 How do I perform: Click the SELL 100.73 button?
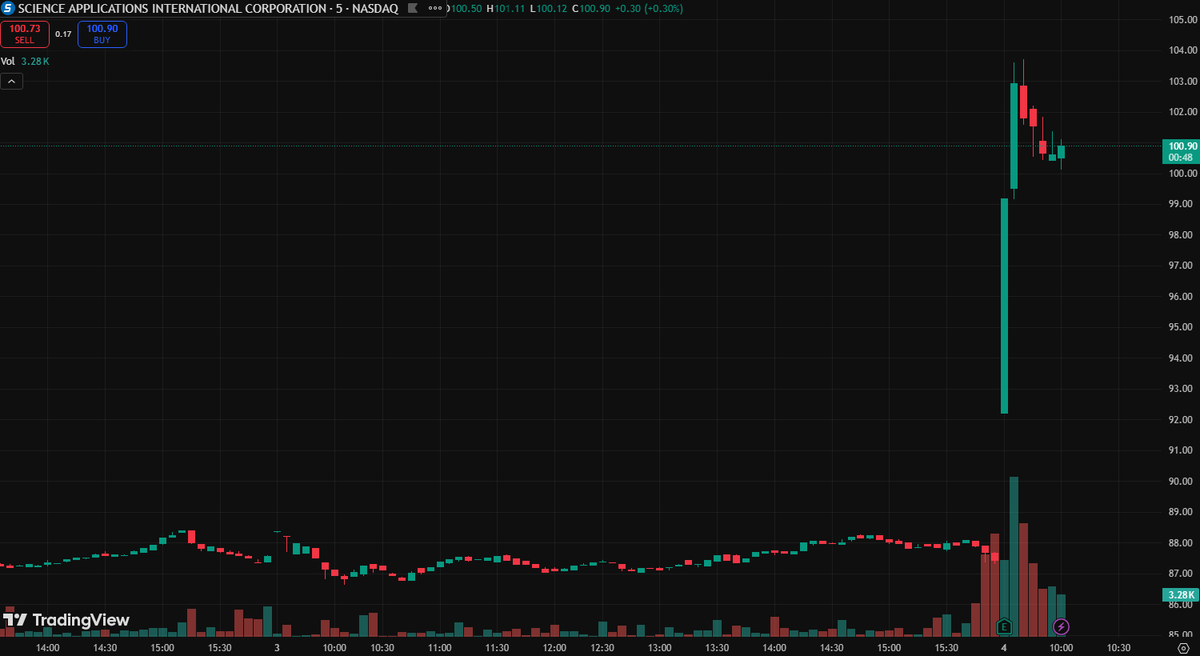pos(24,34)
